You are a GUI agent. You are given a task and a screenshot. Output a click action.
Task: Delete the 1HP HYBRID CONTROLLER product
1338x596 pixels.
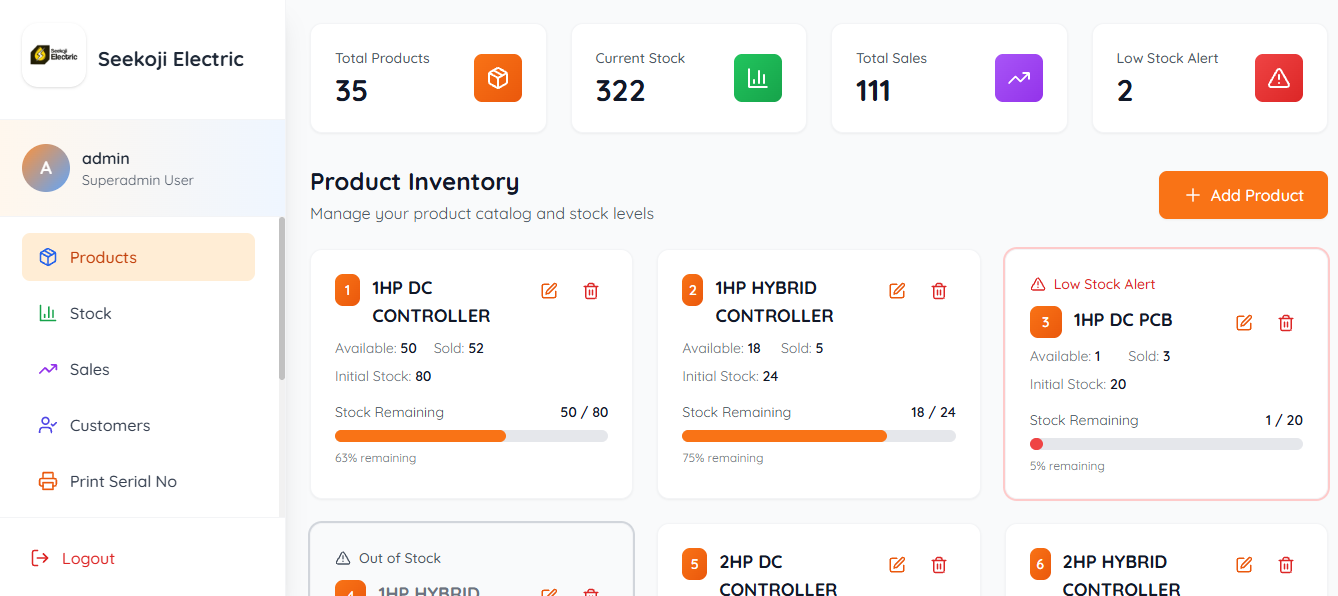click(939, 291)
